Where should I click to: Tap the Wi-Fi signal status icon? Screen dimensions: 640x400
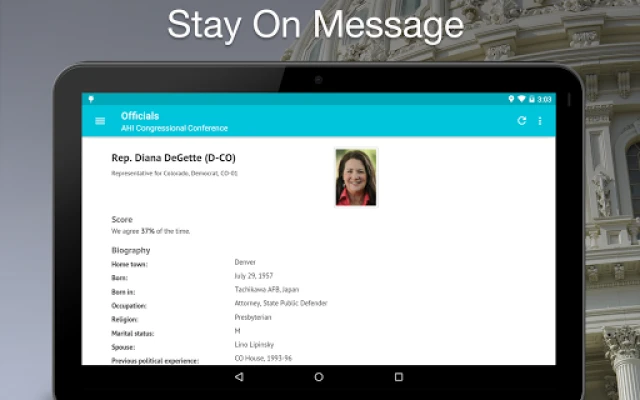pyautogui.click(x=521, y=99)
